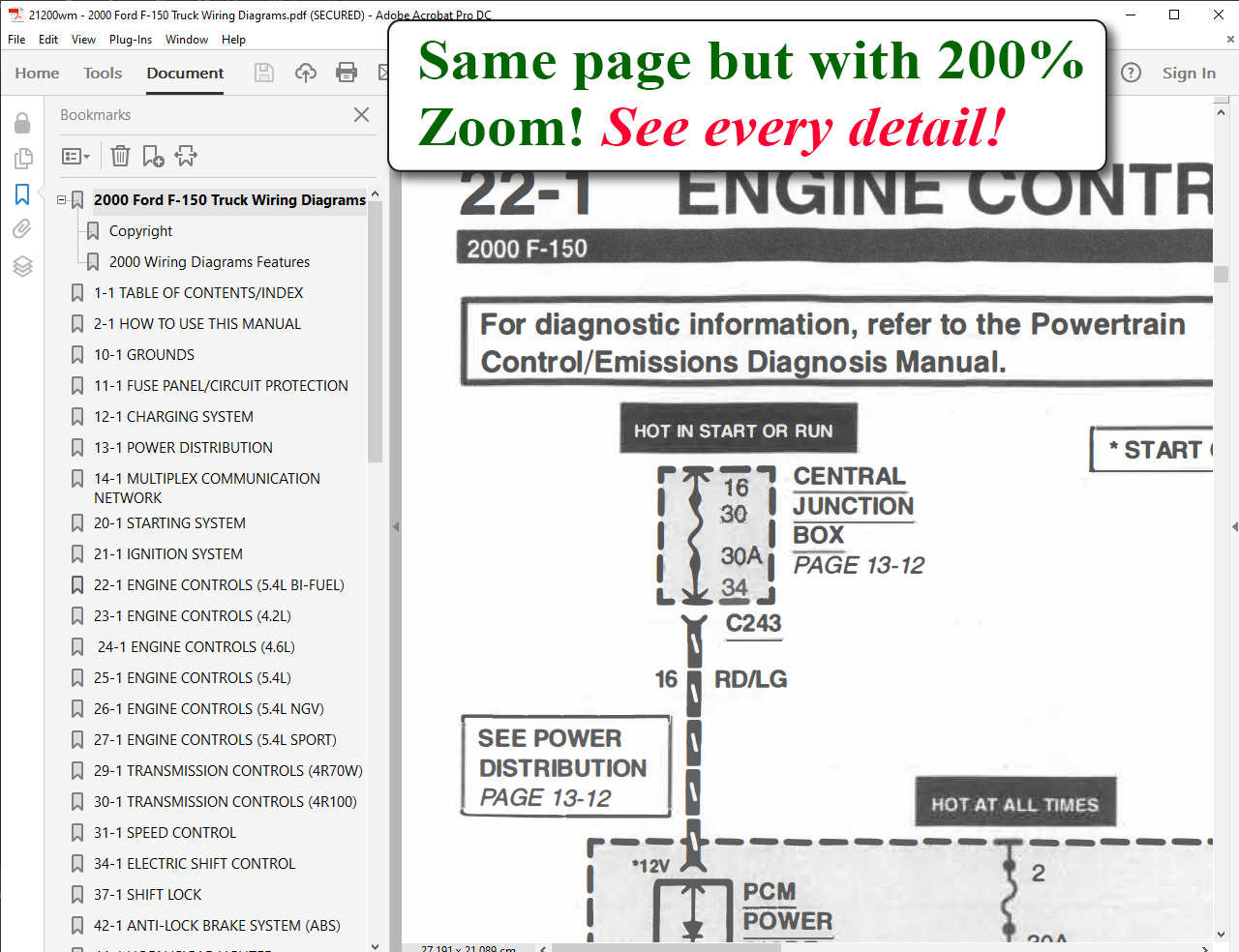1239x952 pixels.
Task: Collapse the left navigation pane arrow
Action: [395, 527]
